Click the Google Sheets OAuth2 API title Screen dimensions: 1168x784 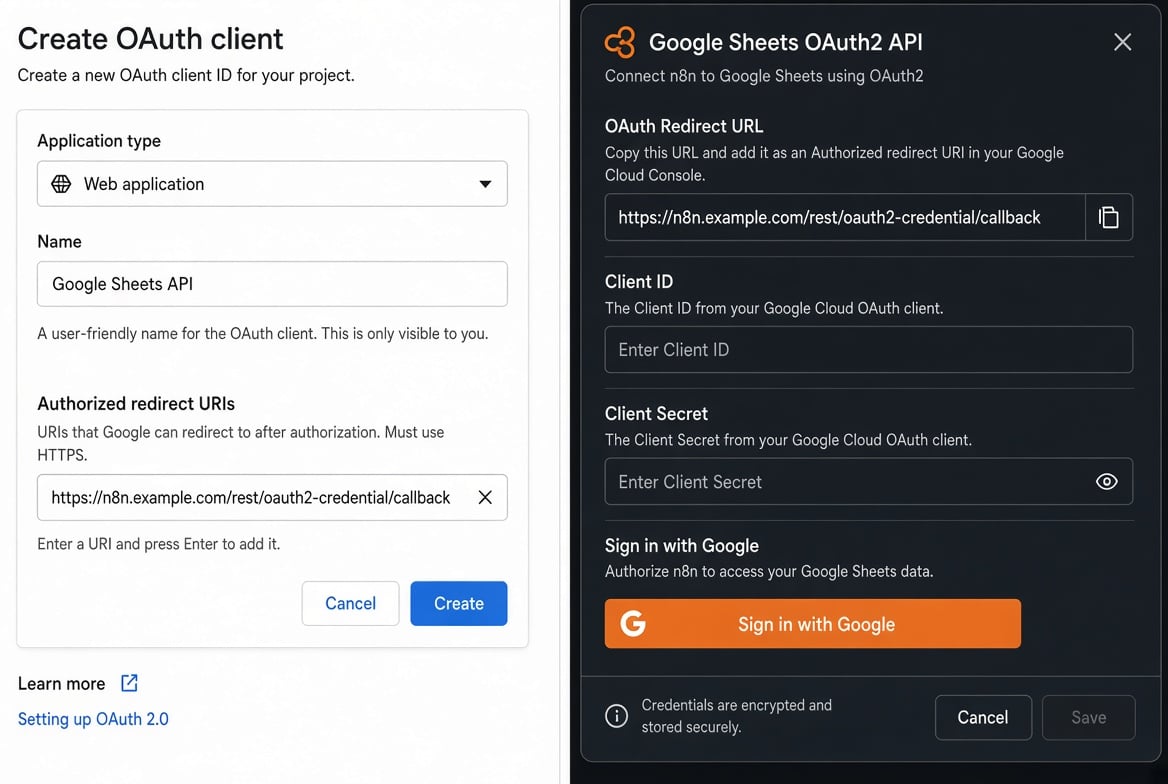pos(786,42)
